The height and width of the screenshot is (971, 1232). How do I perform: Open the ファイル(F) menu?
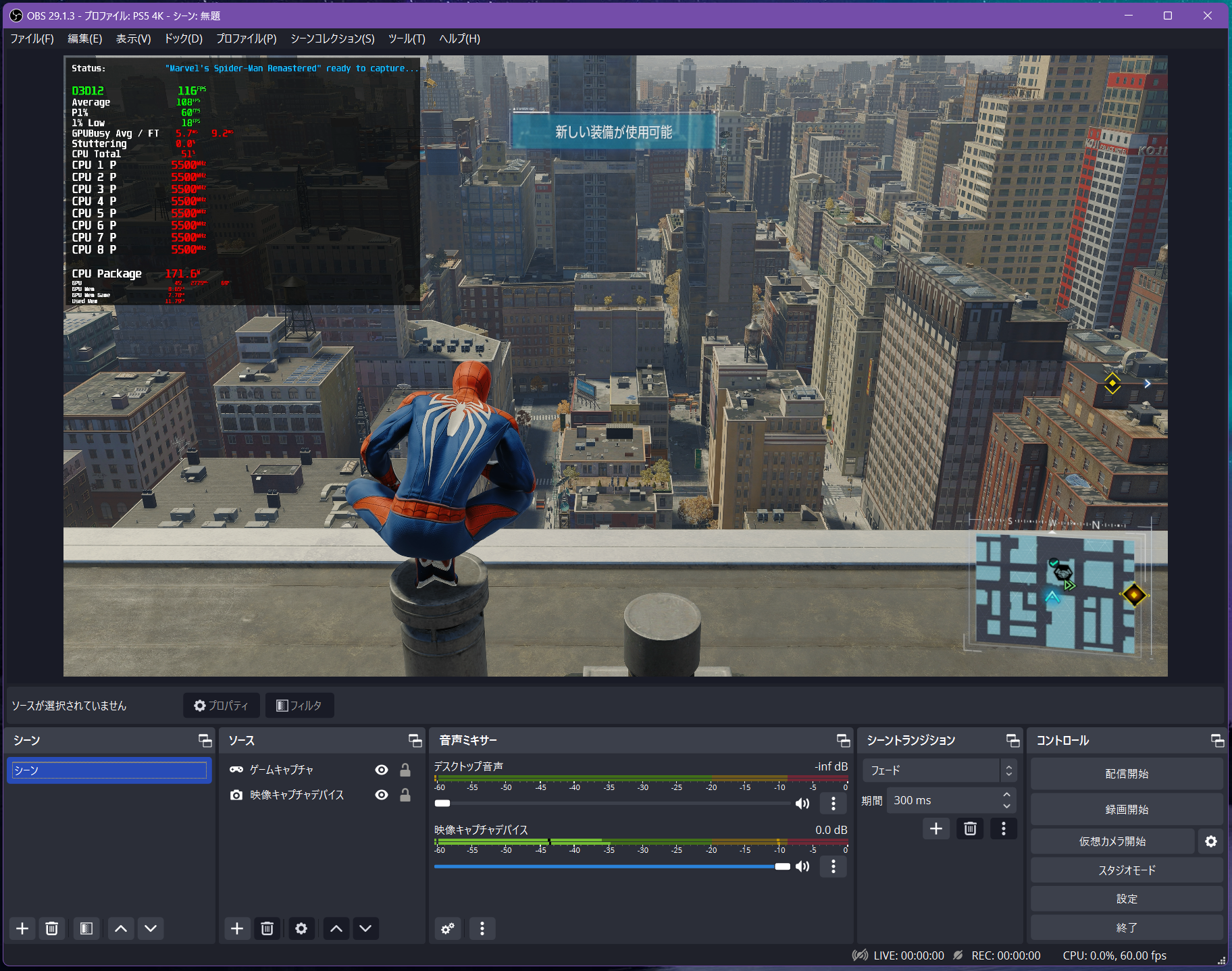click(x=32, y=38)
